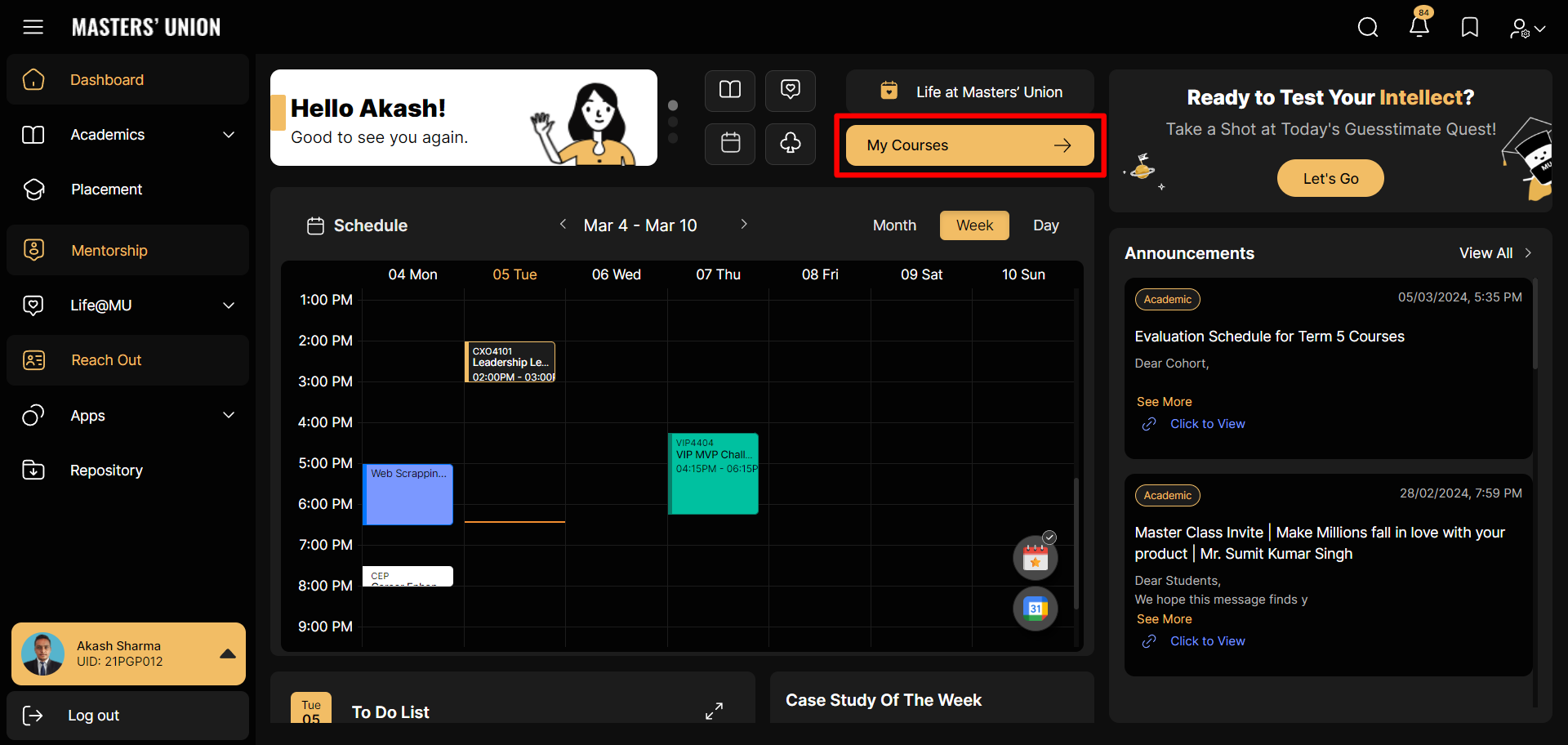
Task: Expand the To Do List panel
Action: click(x=714, y=711)
